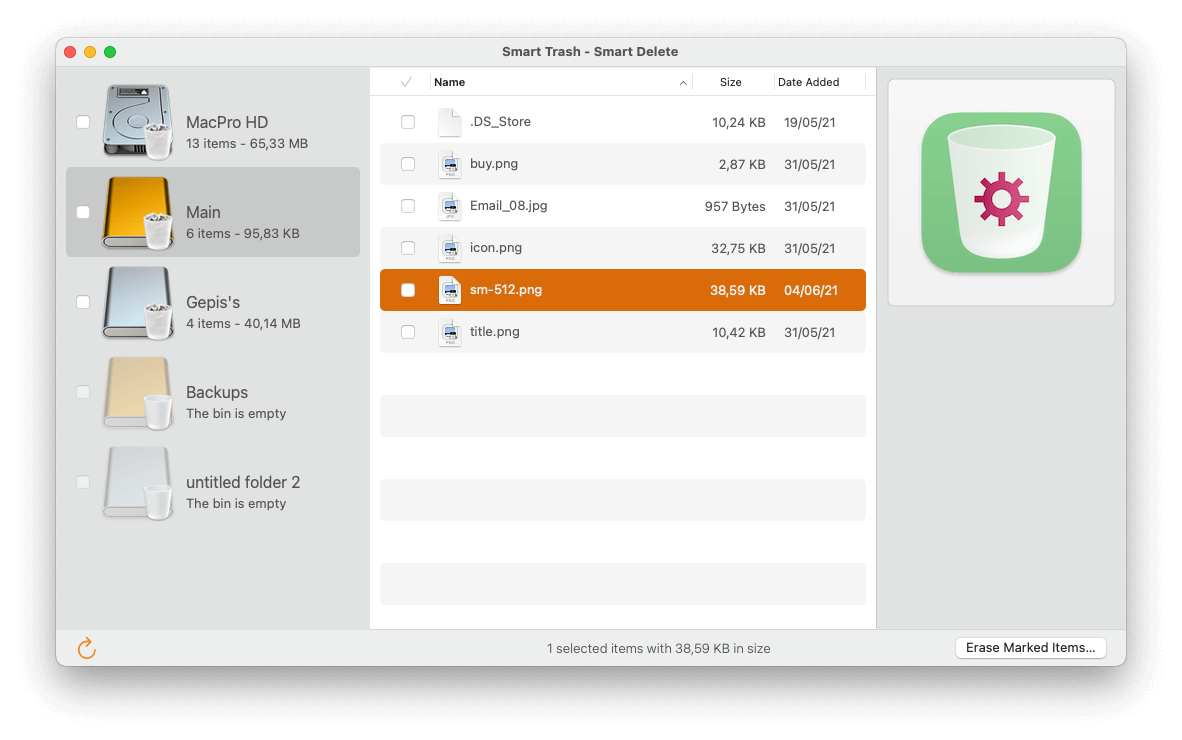Enable the checkbox for MacPro HD
1182x740 pixels.
click(x=83, y=122)
